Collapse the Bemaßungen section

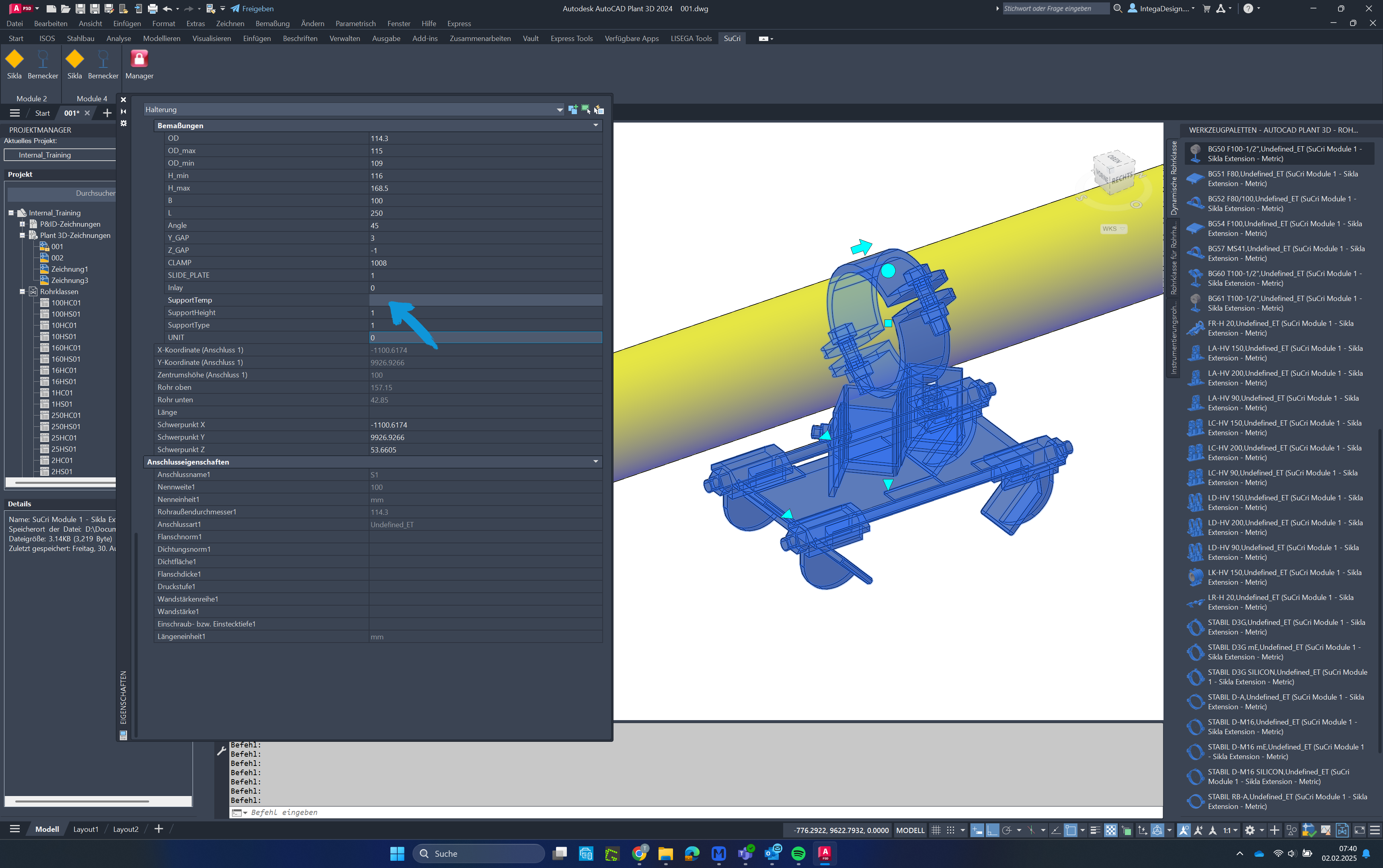(595, 125)
